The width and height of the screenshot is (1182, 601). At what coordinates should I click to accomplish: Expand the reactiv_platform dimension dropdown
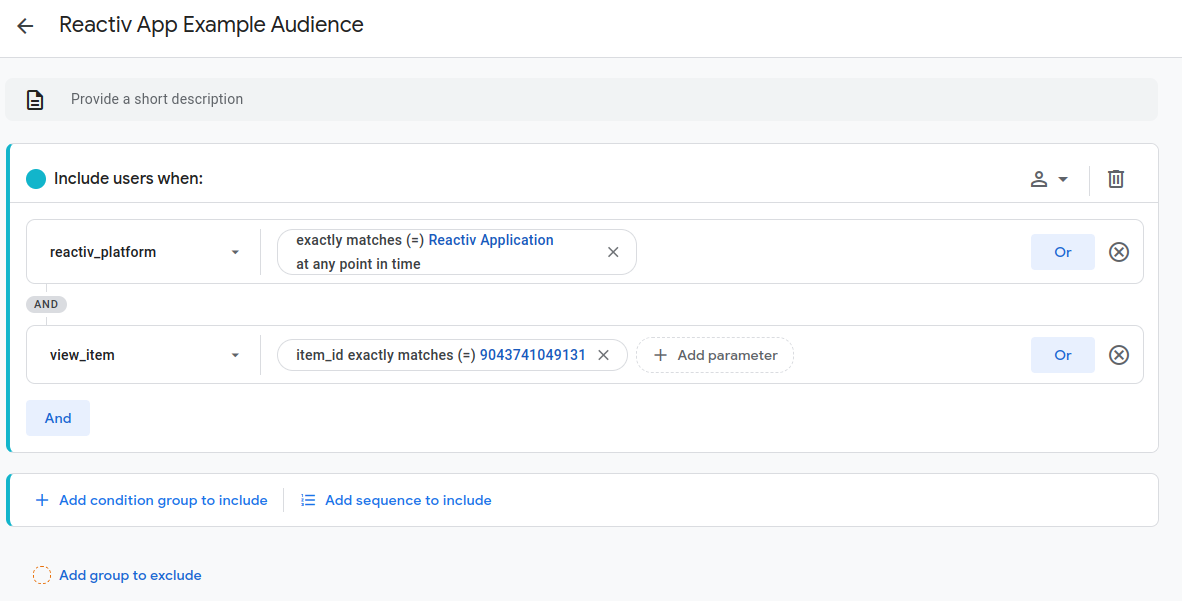point(235,252)
